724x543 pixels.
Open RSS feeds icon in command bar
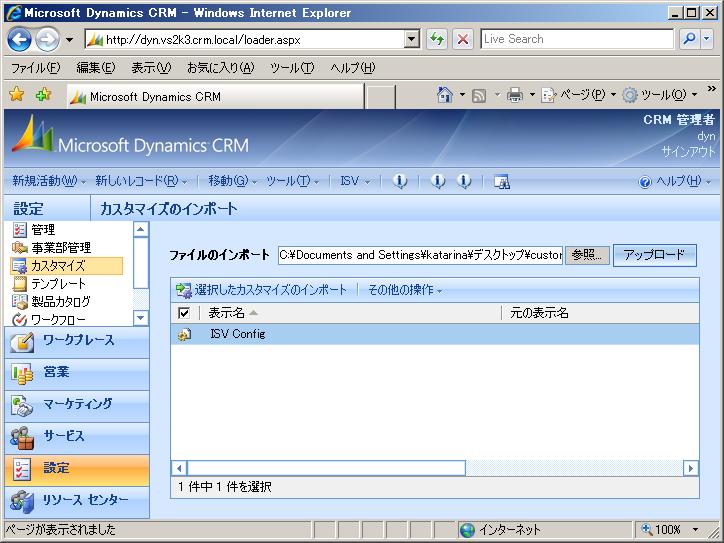[x=479, y=96]
